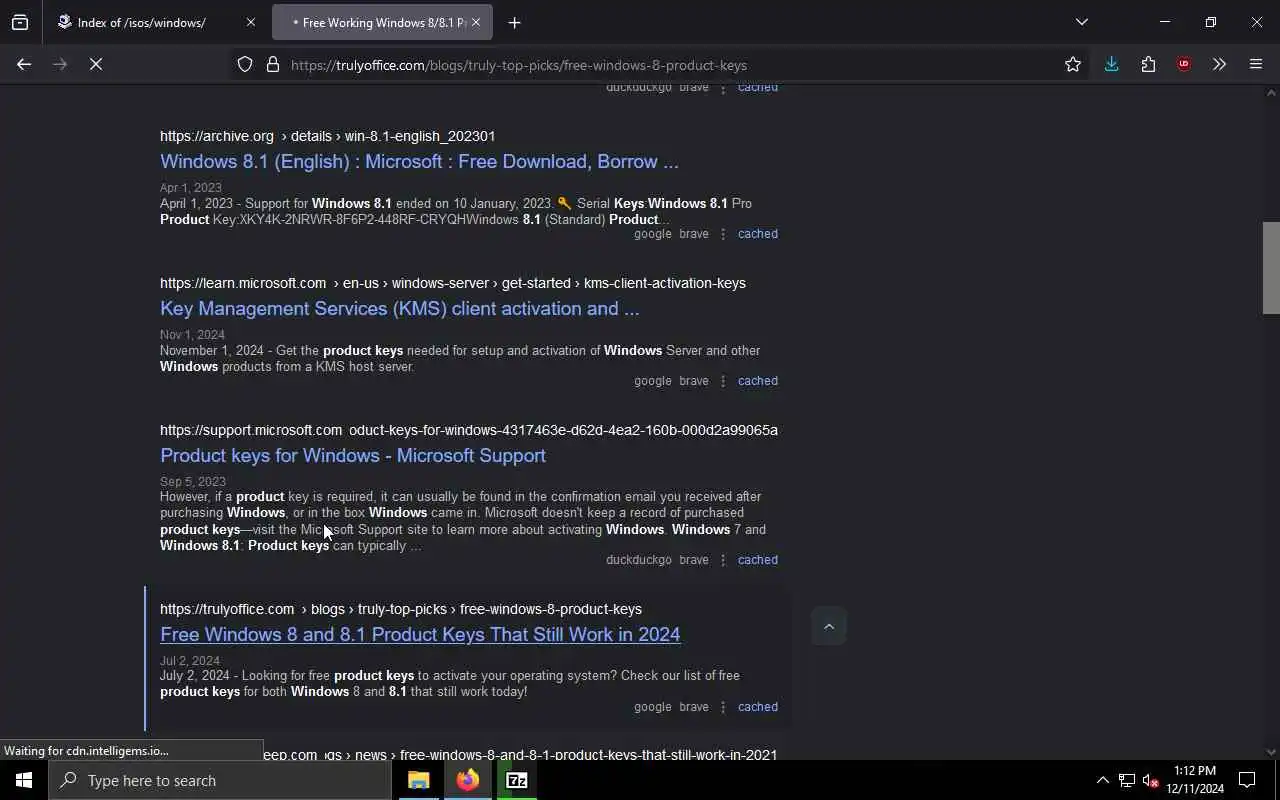Open more options dots on Microsoft Support result
This screenshot has width=1280, height=800.
click(723, 560)
